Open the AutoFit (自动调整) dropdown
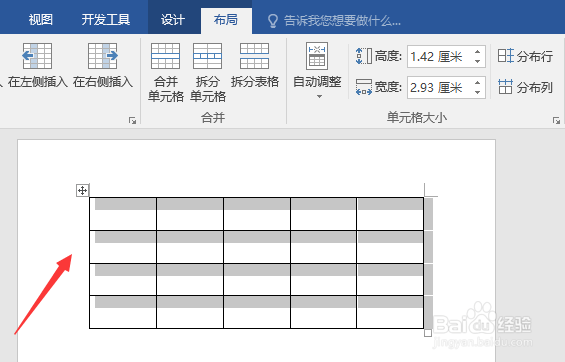Image resolution: width=565 pixels, height=362 pixels. pos(317,71)
